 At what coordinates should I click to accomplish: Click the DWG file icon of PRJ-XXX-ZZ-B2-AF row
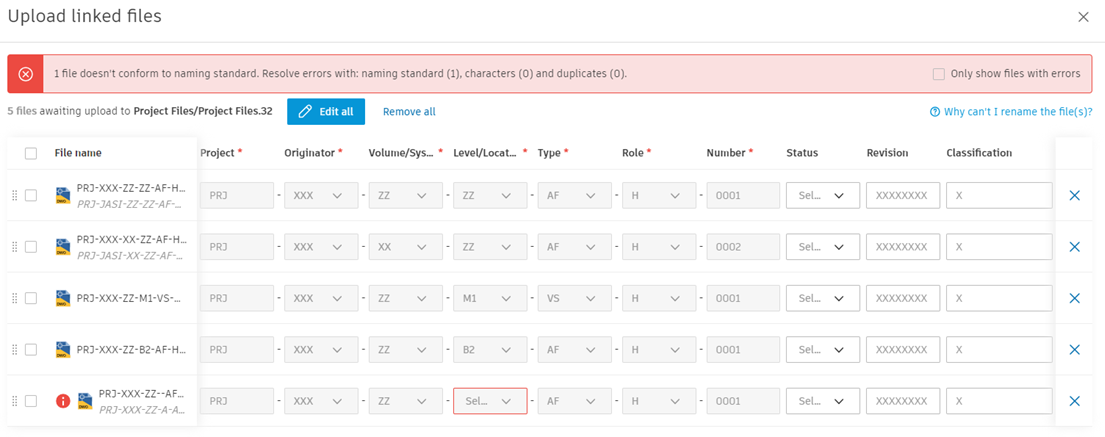62,349
